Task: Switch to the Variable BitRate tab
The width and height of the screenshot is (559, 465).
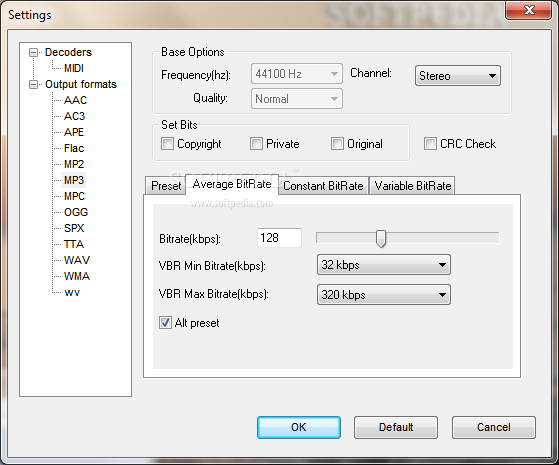Action: point(412,186)
